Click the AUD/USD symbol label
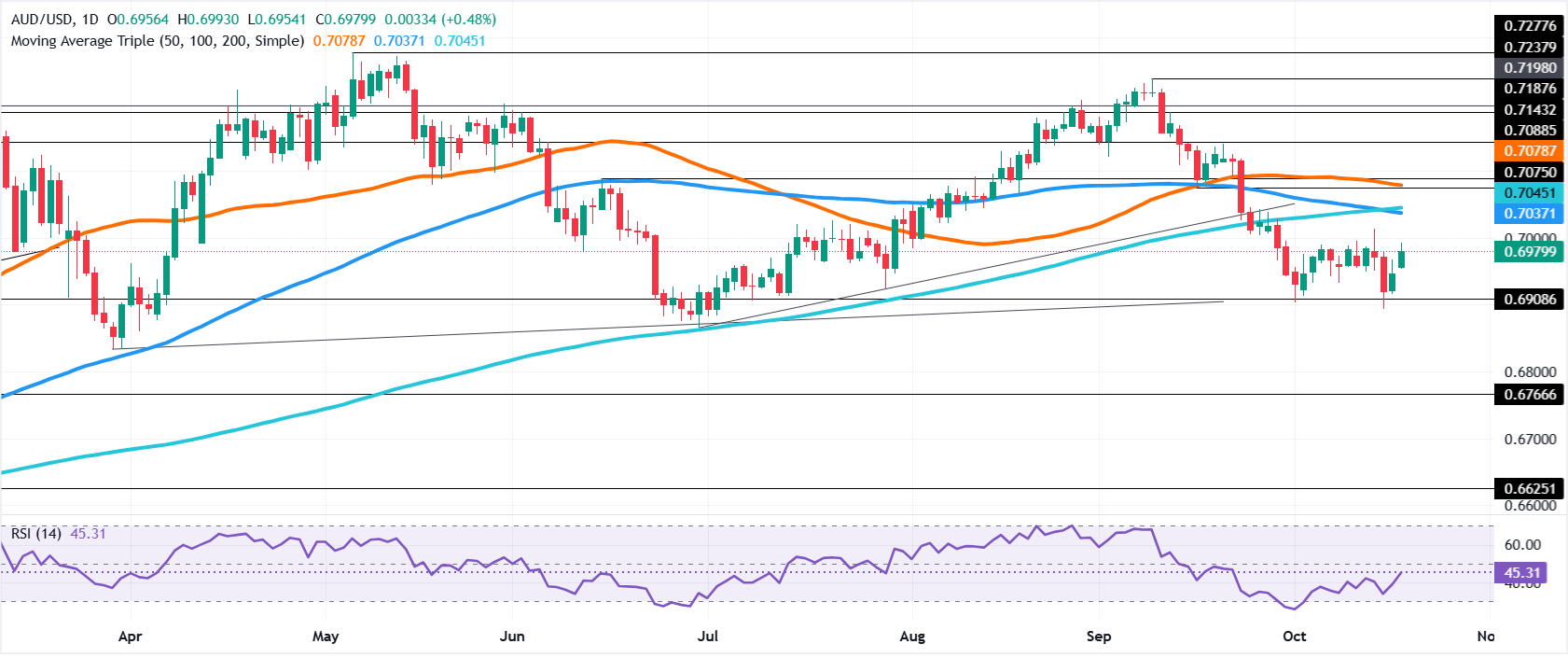1568x658 pixels. tap(42, 19)
